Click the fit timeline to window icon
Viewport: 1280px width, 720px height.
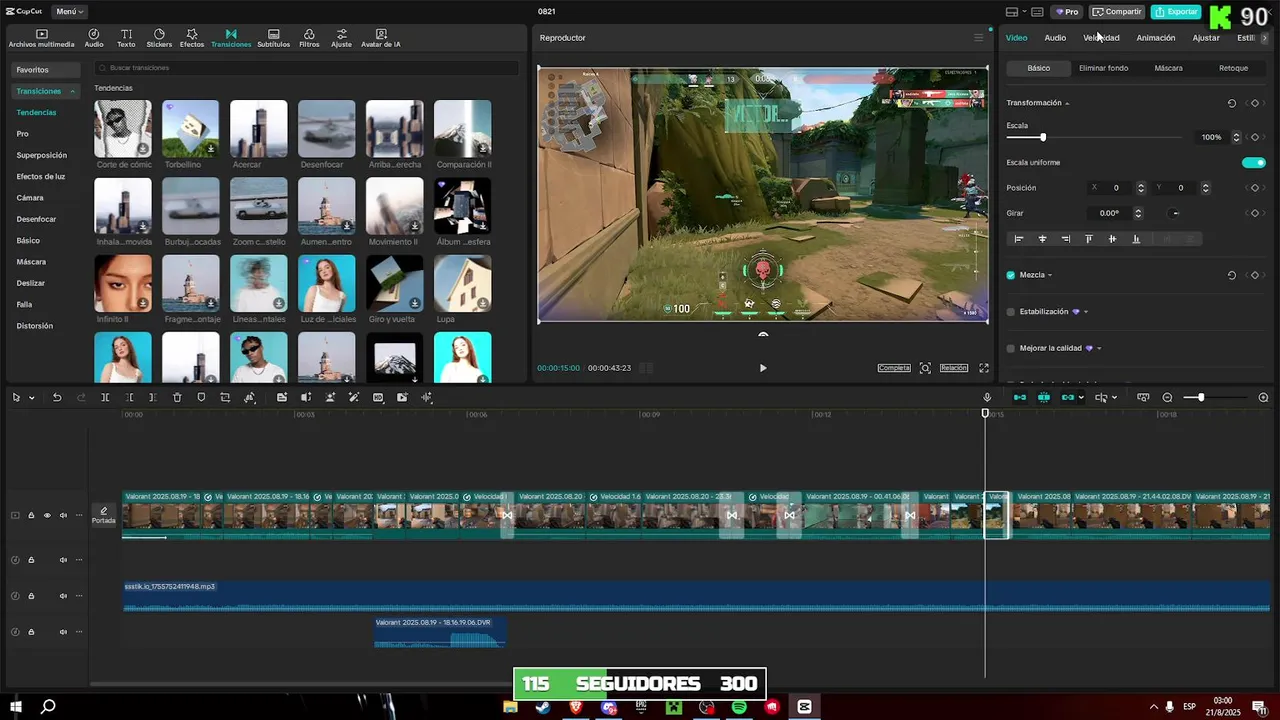[1143, 397]
